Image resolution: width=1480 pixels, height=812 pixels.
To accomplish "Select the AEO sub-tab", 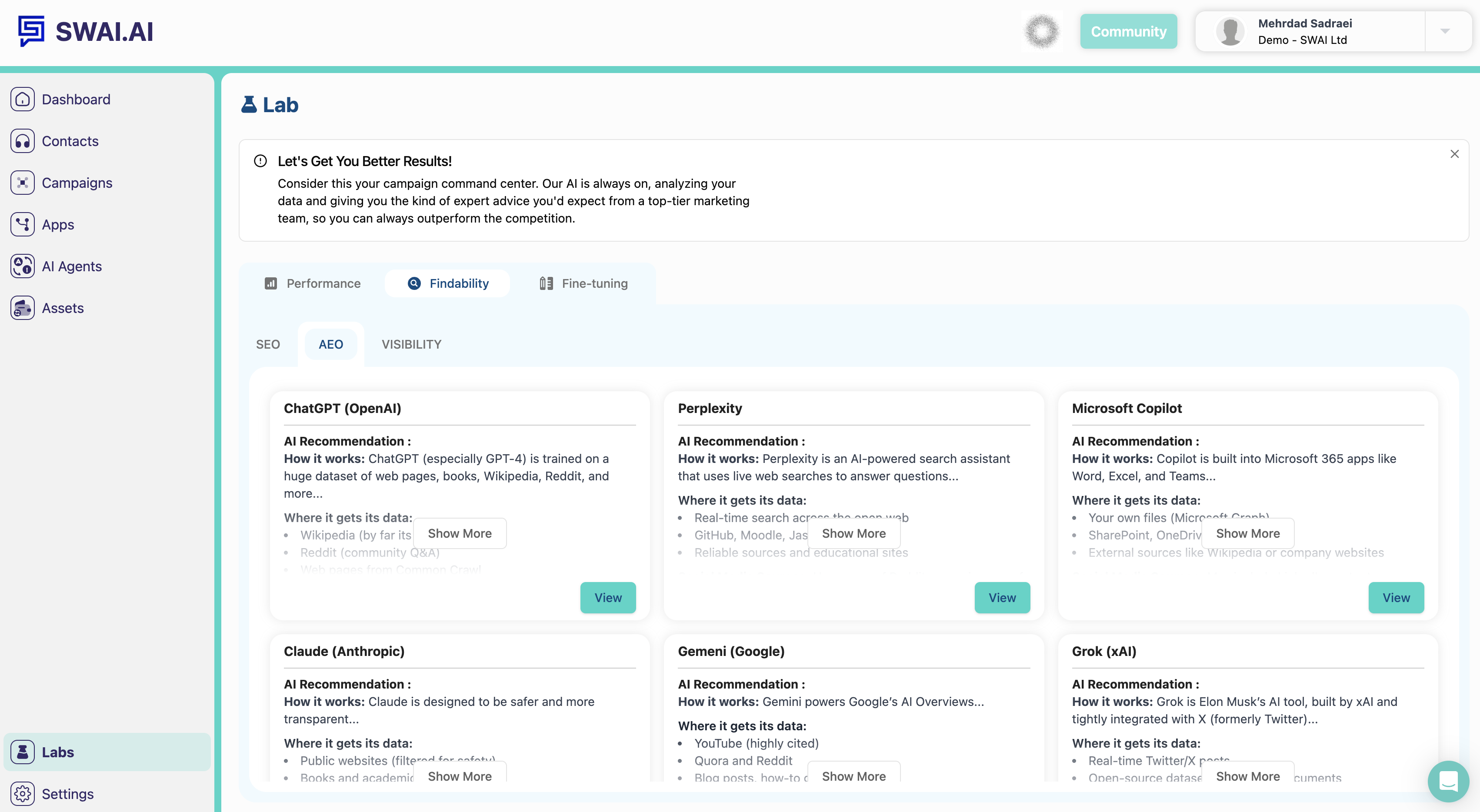I will point(331,344).
